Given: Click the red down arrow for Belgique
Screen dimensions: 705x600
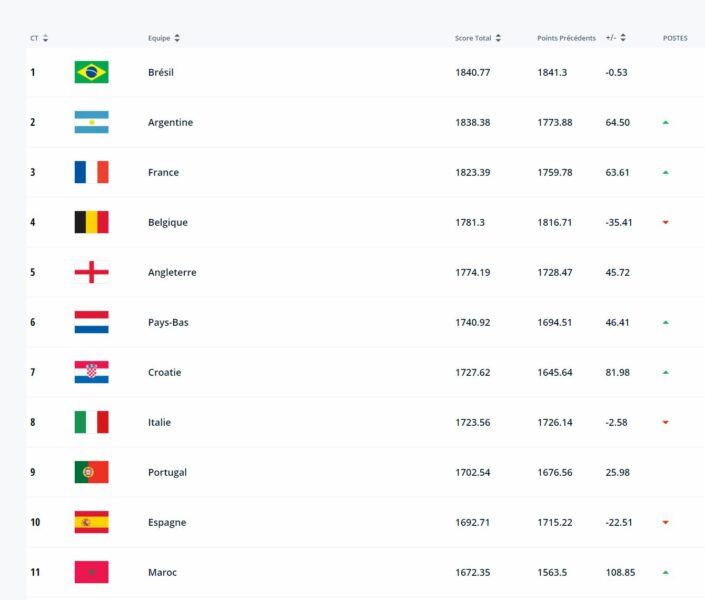Looking at the screenshot, I should 665,222.
